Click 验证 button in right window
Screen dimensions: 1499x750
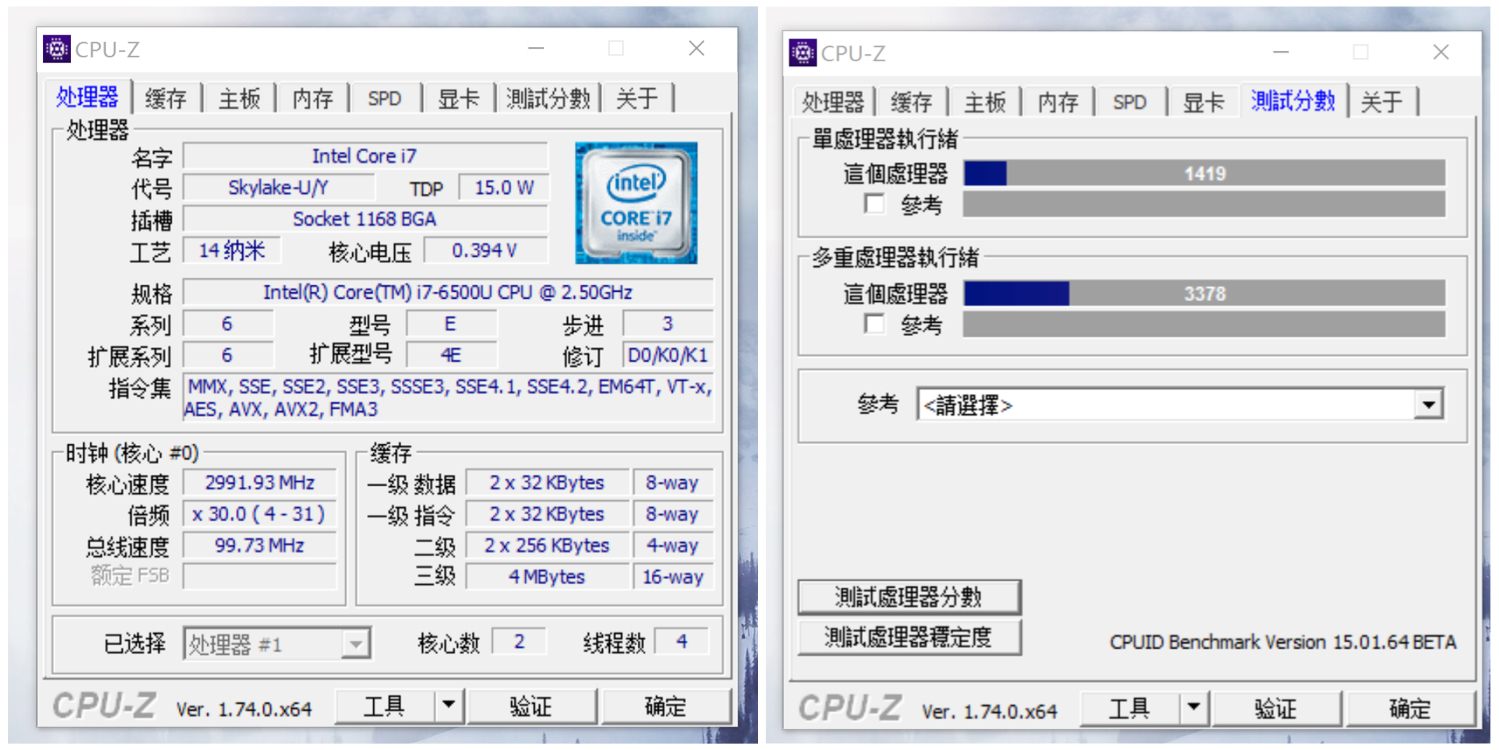click(x=1276, y=709)
